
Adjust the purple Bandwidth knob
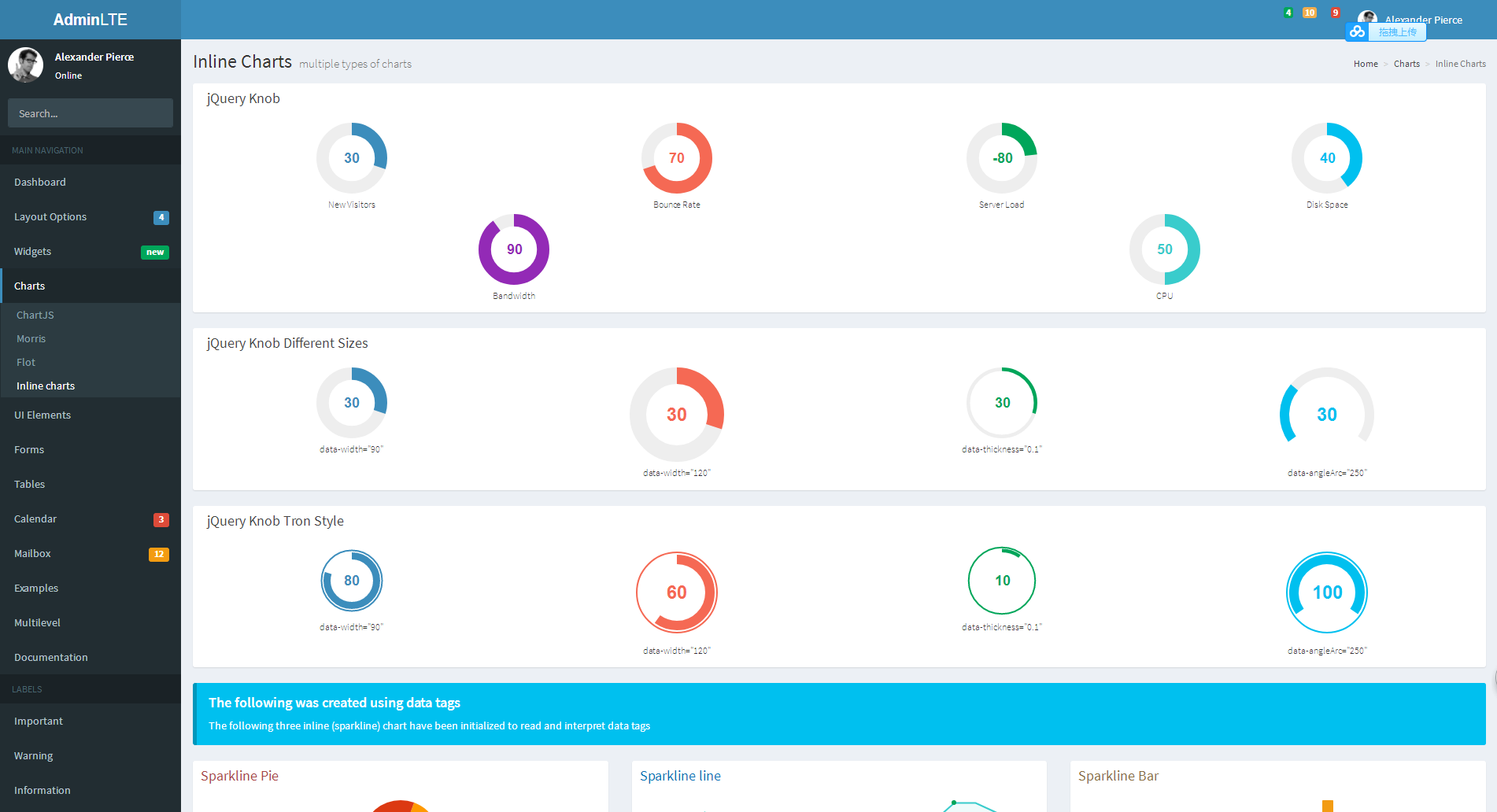(x=514, y=249)
